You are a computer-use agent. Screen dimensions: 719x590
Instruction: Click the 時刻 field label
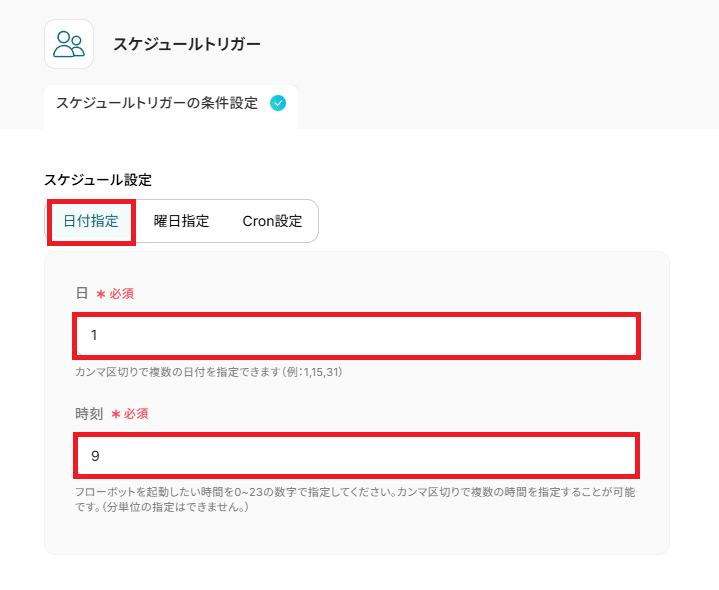click(89, 414)
